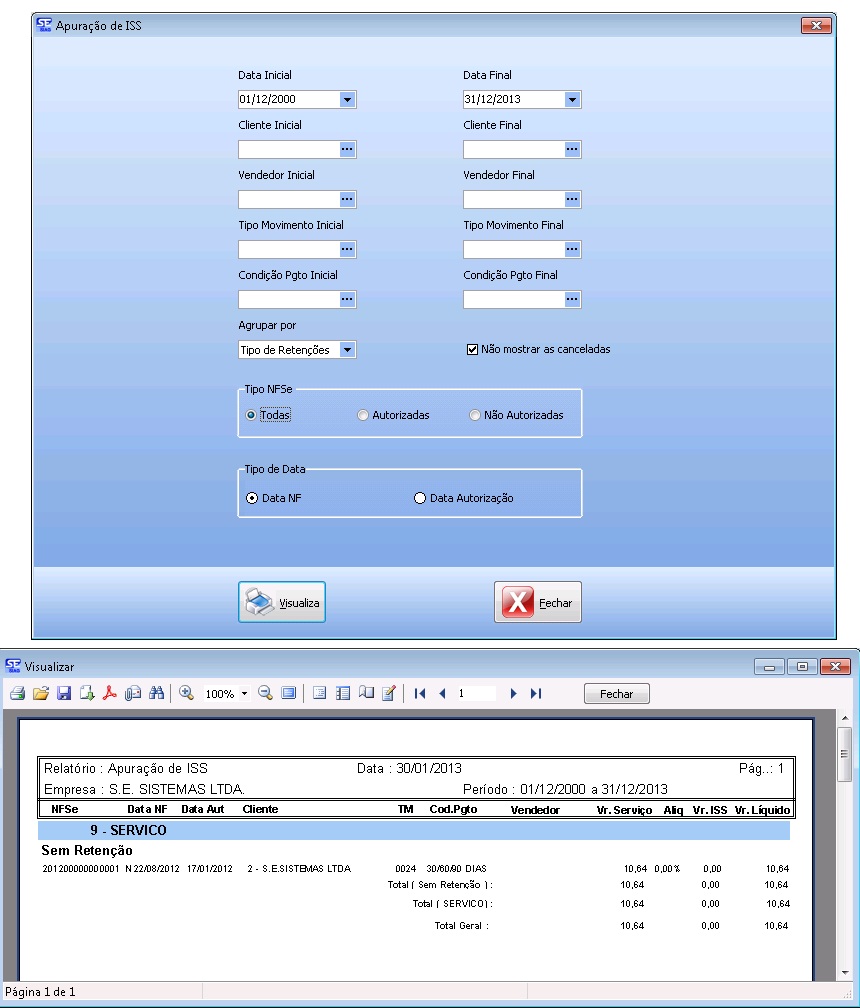
Task: Click the binoculars find icon
Action: [156, 693]
